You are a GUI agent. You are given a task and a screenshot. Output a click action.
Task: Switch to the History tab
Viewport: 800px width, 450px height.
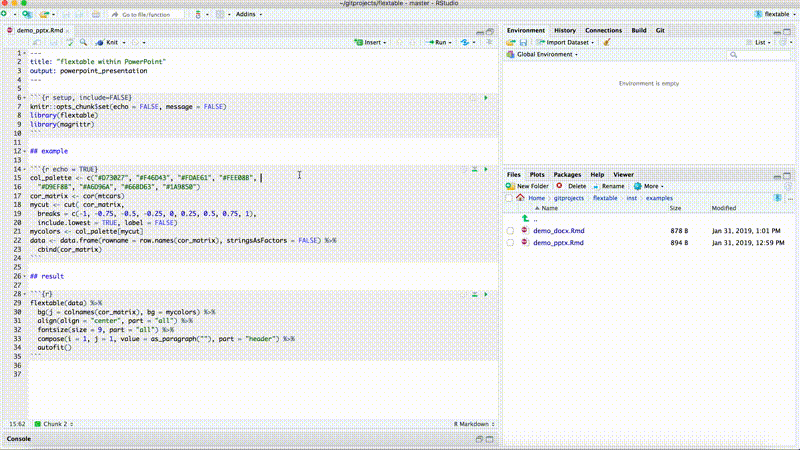pyautogui.click(x=565, y=31)
